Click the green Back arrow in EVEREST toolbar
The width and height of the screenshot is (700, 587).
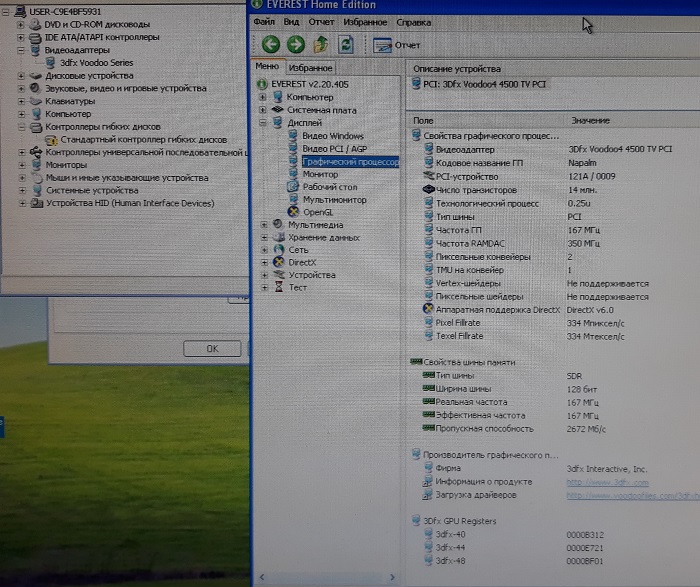click(271, 44)
